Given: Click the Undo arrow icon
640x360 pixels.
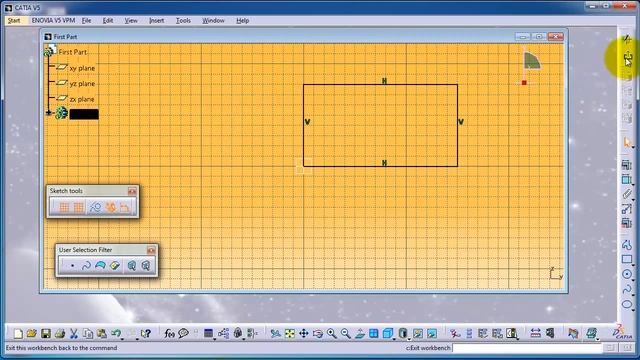Looking at the screenshot, I should pos(116,333).
